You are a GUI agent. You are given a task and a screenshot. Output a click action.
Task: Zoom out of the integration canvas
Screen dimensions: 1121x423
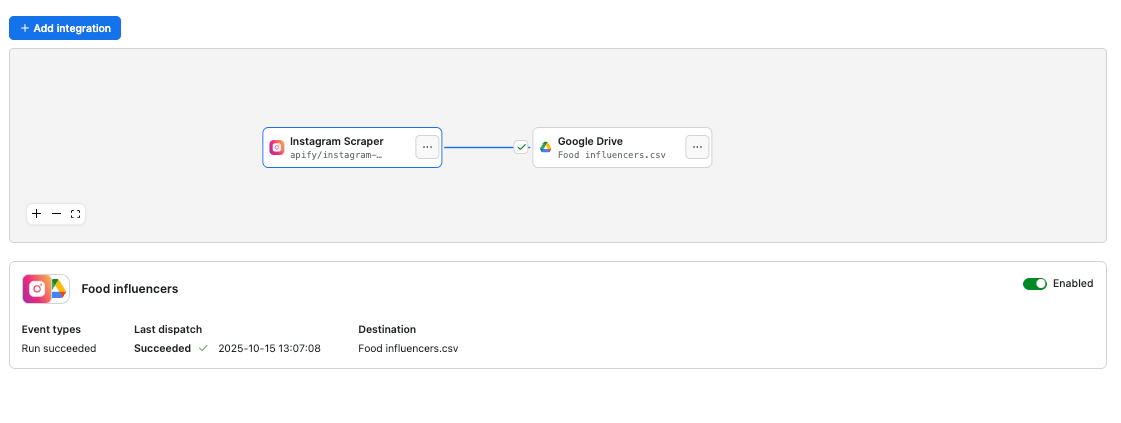click(56, 214)
